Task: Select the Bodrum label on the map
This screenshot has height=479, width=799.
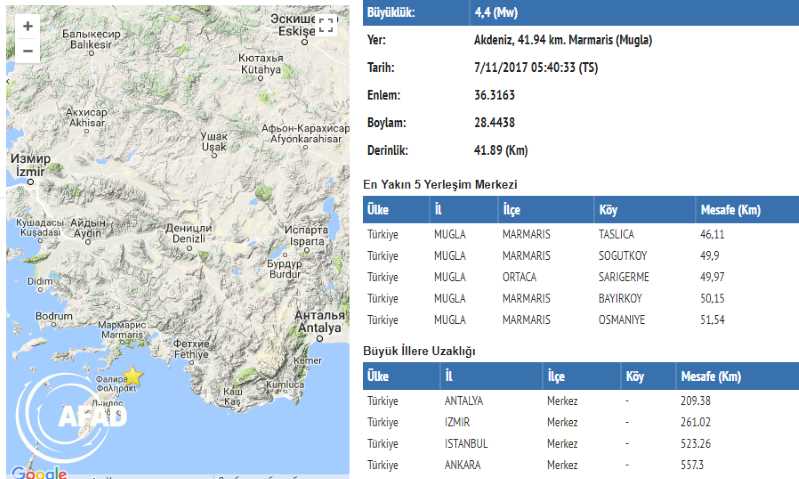Action: click(55, 316)
